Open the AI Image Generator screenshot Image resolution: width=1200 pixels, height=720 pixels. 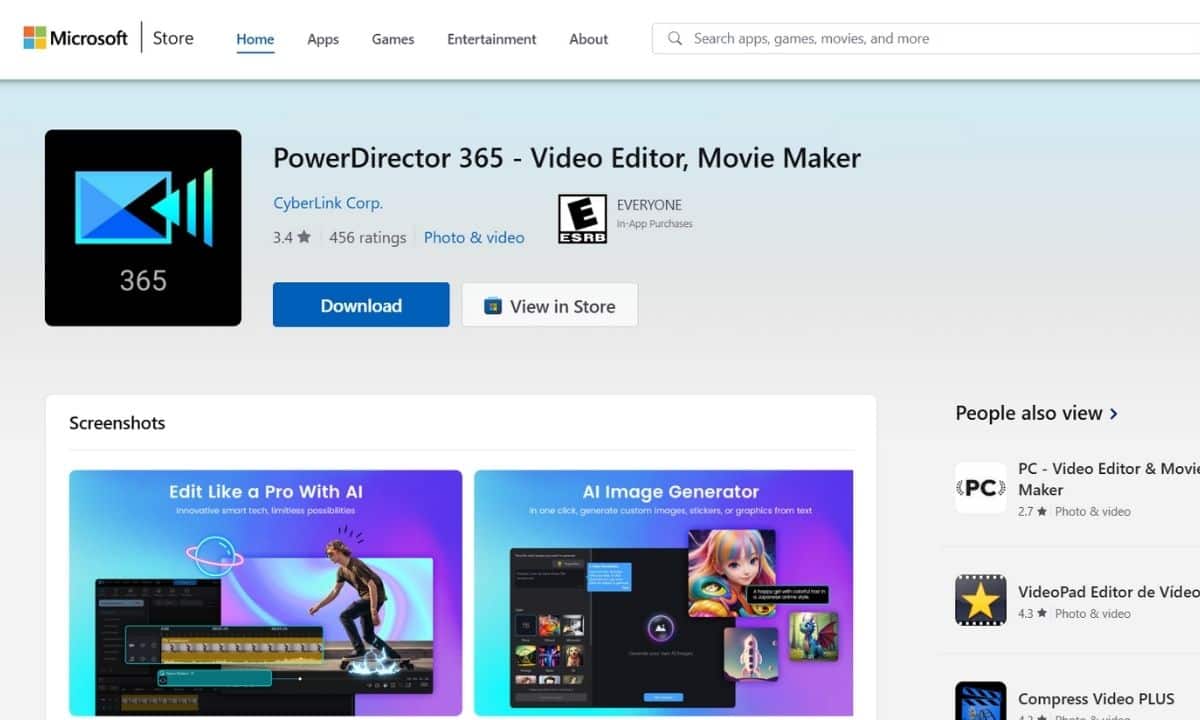[x=664, y=593]
